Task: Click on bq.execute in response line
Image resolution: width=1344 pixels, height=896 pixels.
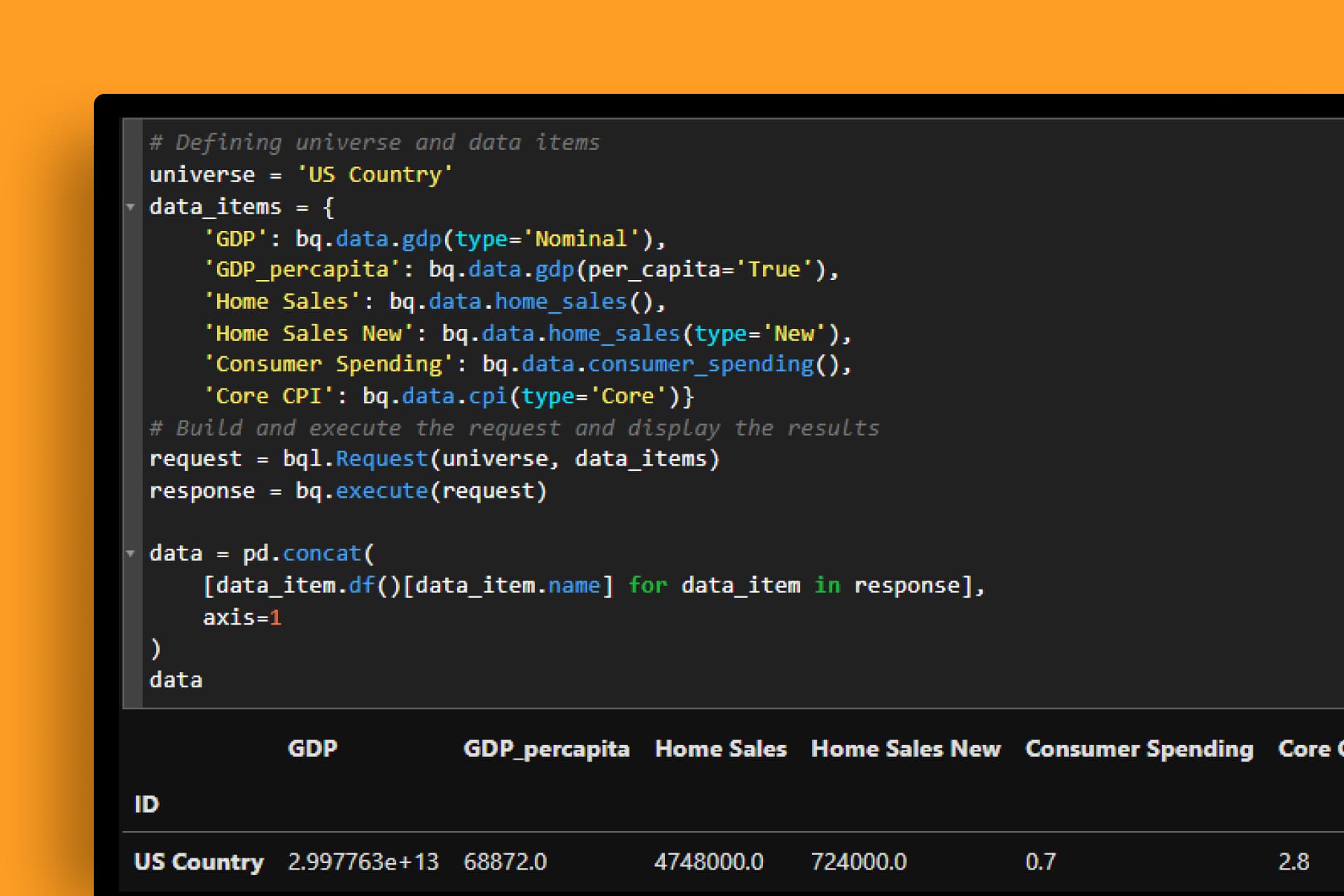Action: tap(380, 491)
